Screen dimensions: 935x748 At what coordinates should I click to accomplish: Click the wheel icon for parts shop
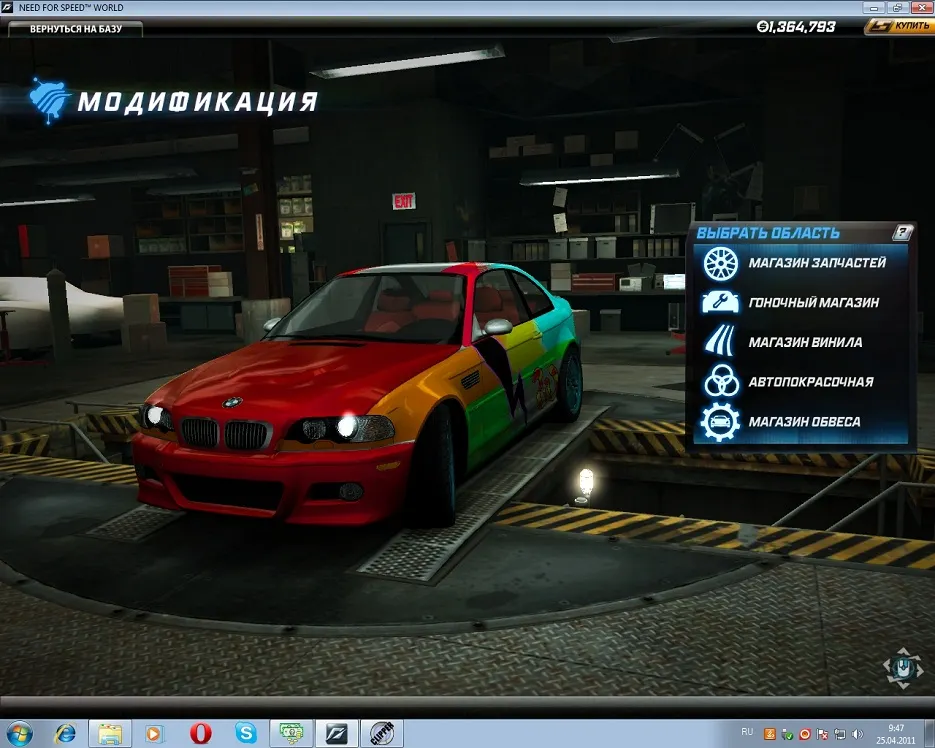pos(721,263)
